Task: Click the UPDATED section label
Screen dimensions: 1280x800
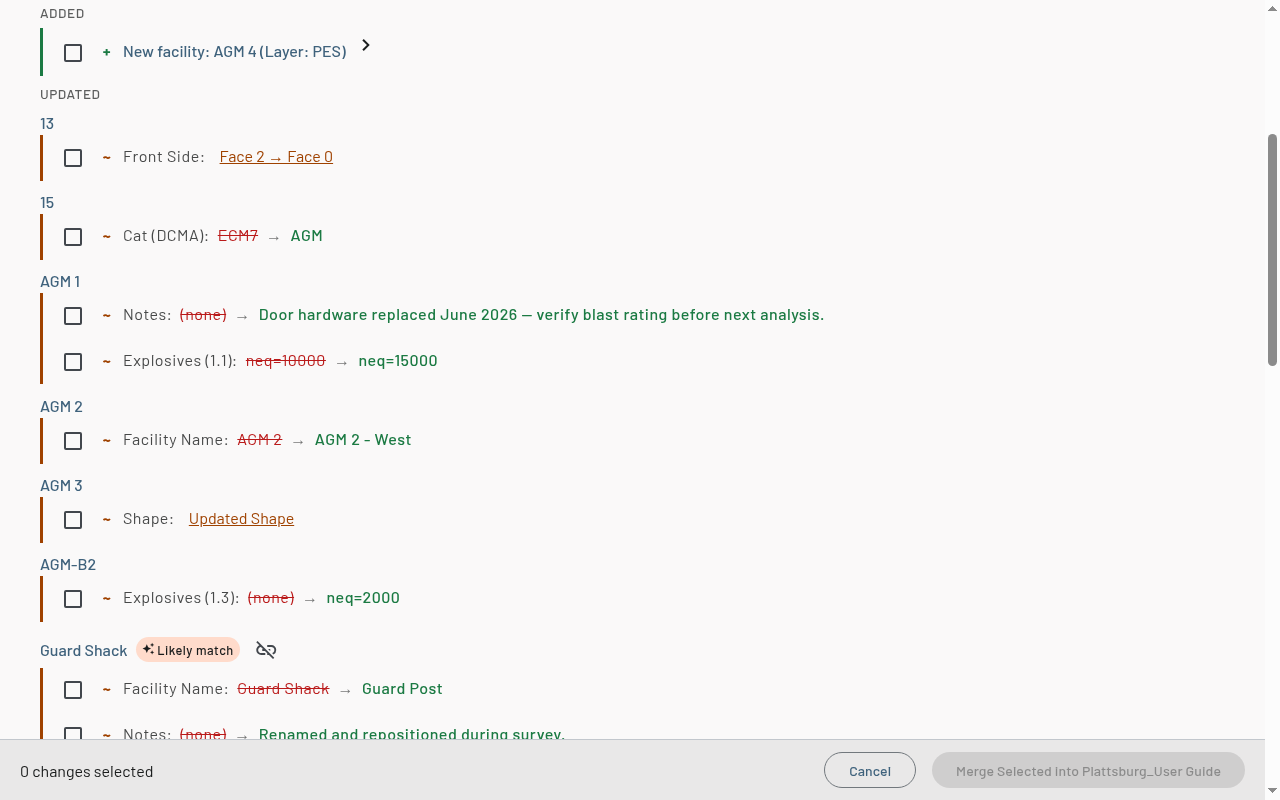Action: tap(70, 95)
